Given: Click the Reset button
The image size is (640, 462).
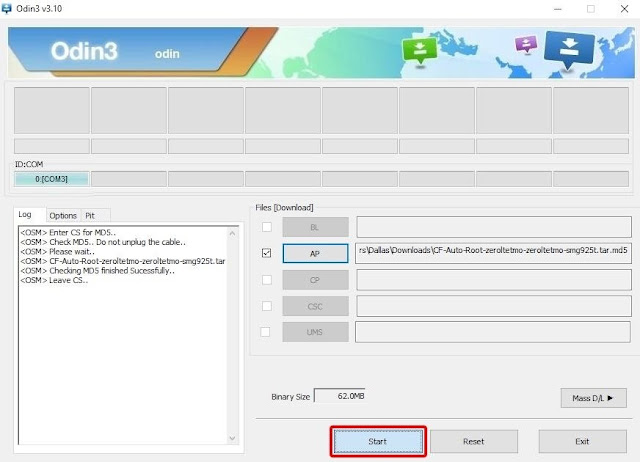Looking at the screenshot, I should (x=474, y=441).
